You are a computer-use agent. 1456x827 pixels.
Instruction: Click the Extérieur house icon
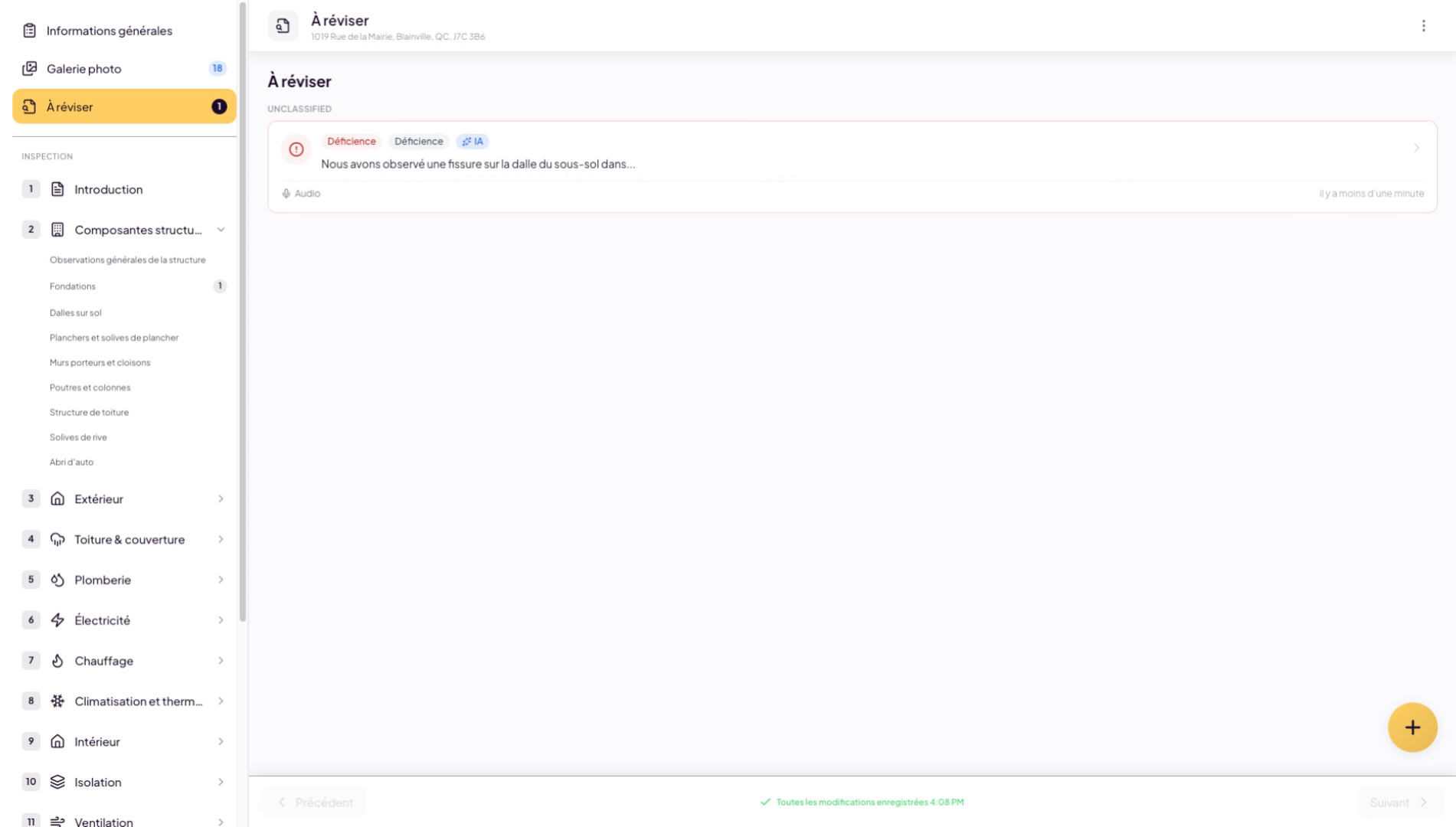(x=57, y=499)
